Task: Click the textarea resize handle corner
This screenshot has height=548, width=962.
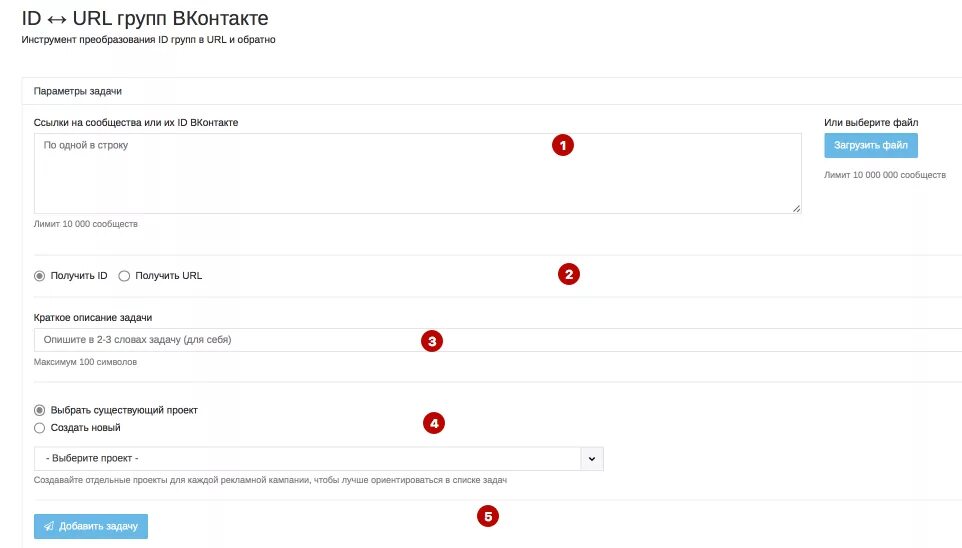Action: [x=796, y=209]
